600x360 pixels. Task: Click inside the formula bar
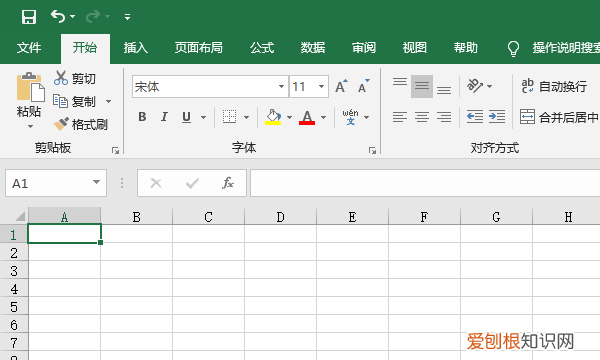coord(425,183)
